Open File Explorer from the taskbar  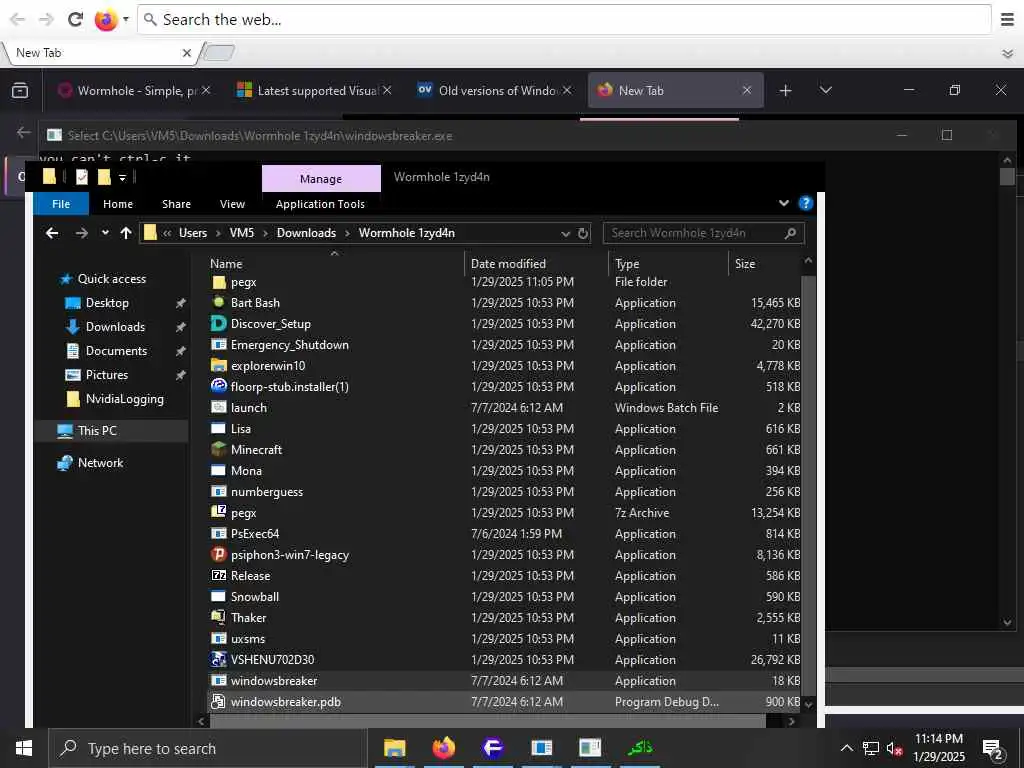394,748
